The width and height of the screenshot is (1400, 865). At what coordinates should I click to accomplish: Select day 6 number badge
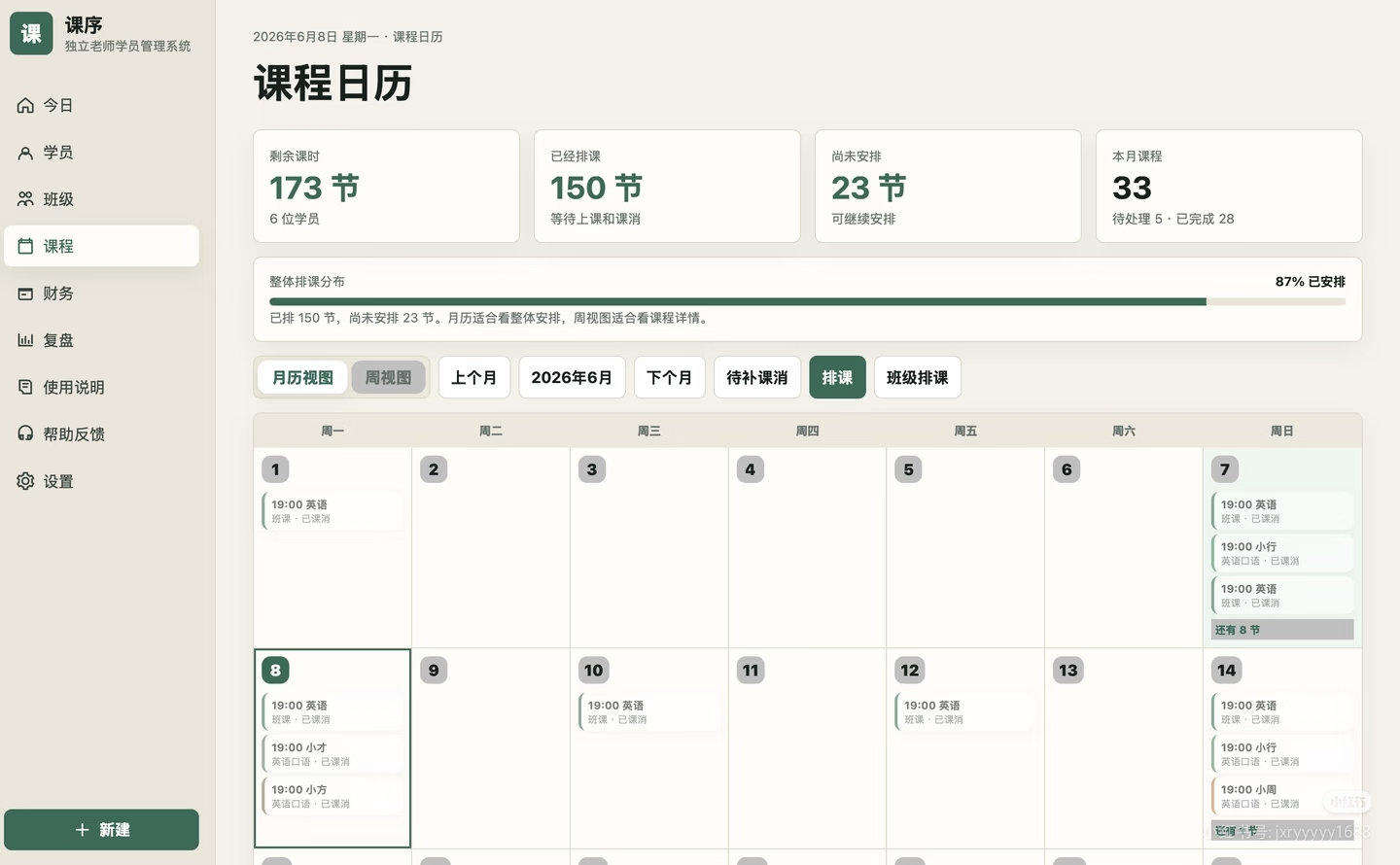coord(1067,469)
